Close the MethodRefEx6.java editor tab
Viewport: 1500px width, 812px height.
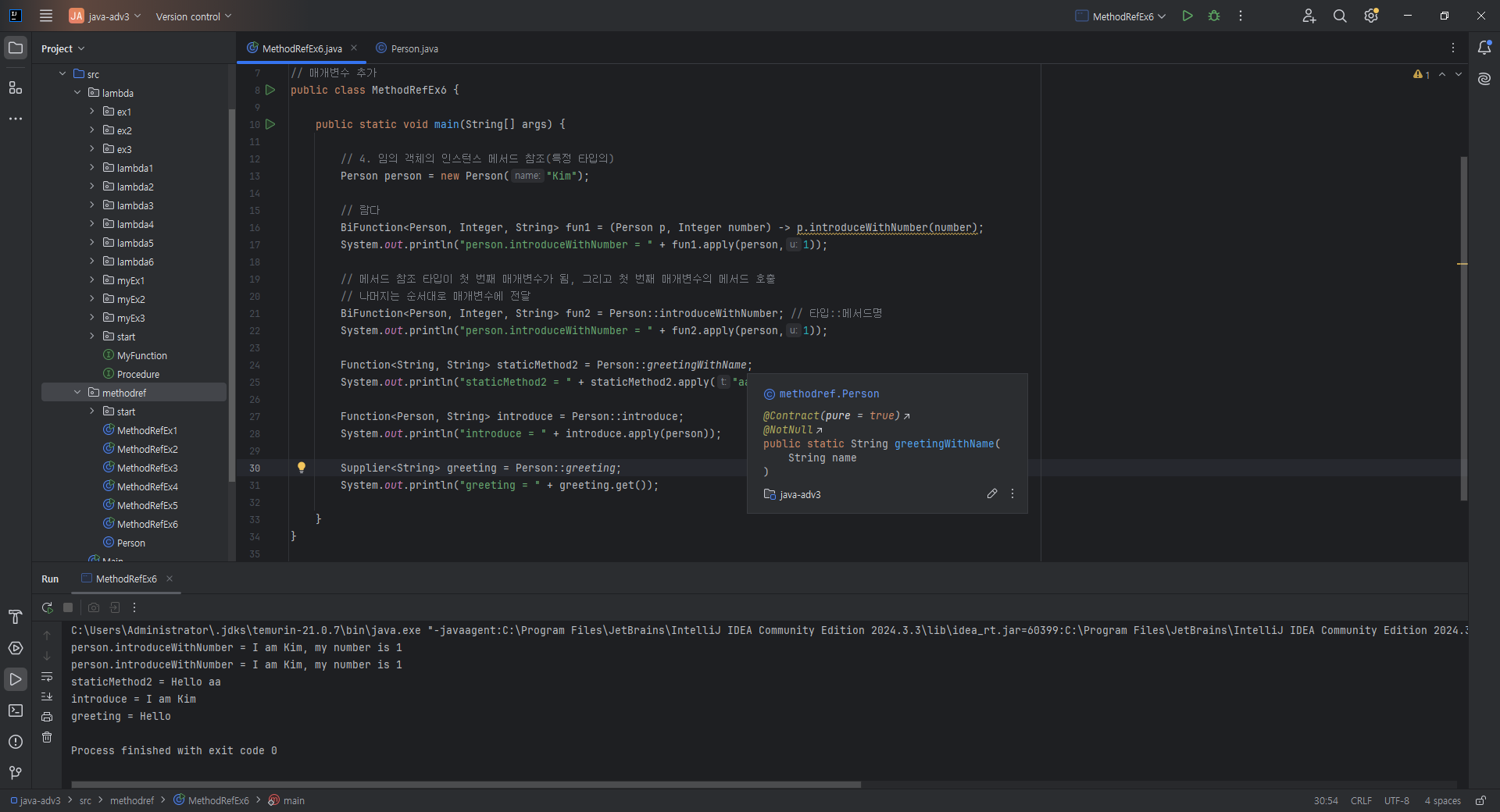coord(354,48)
